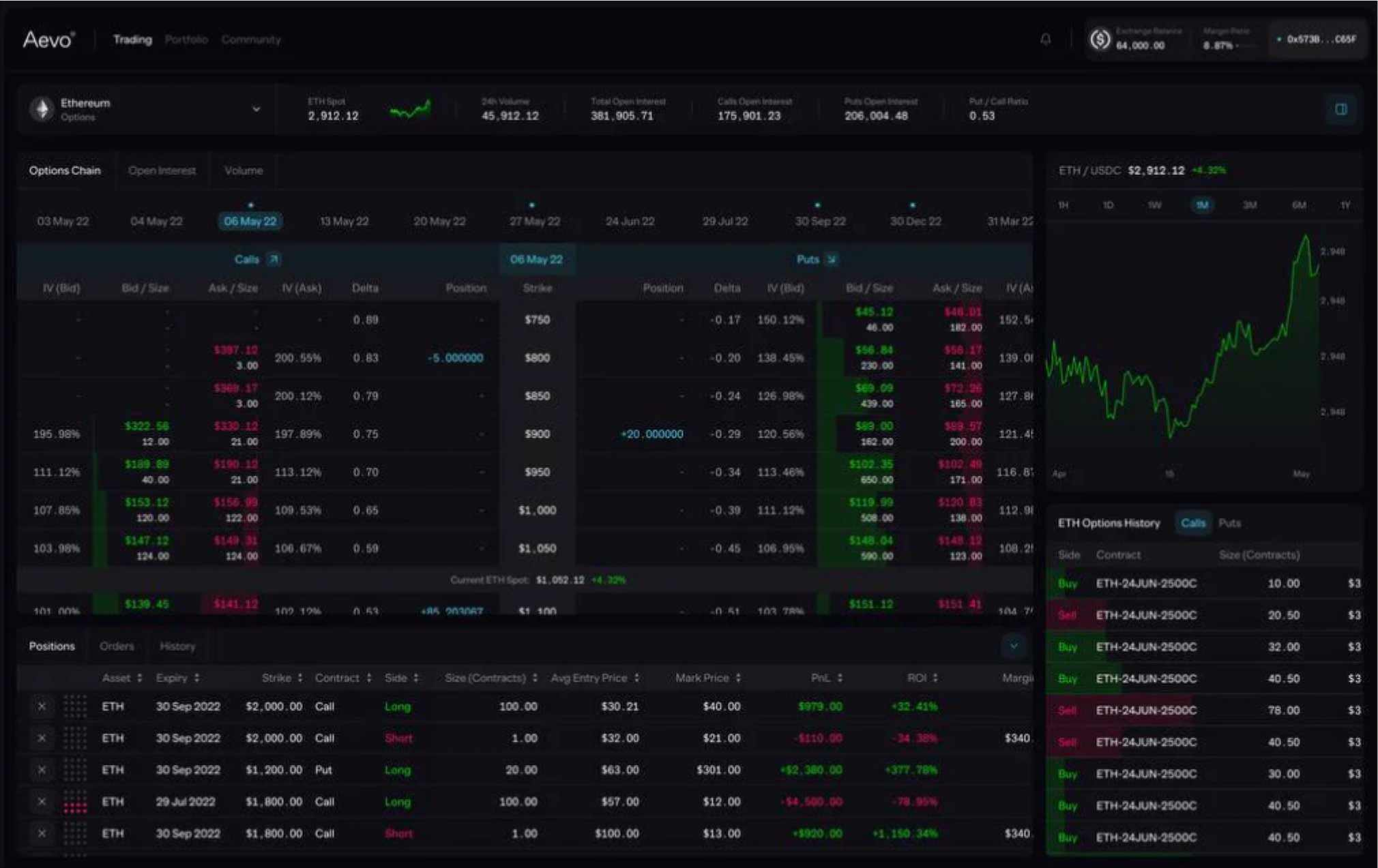Viewport: 1378px width, 868px height.
Task: Click the -5.000000 position at $800
Action: click(455, 358)
